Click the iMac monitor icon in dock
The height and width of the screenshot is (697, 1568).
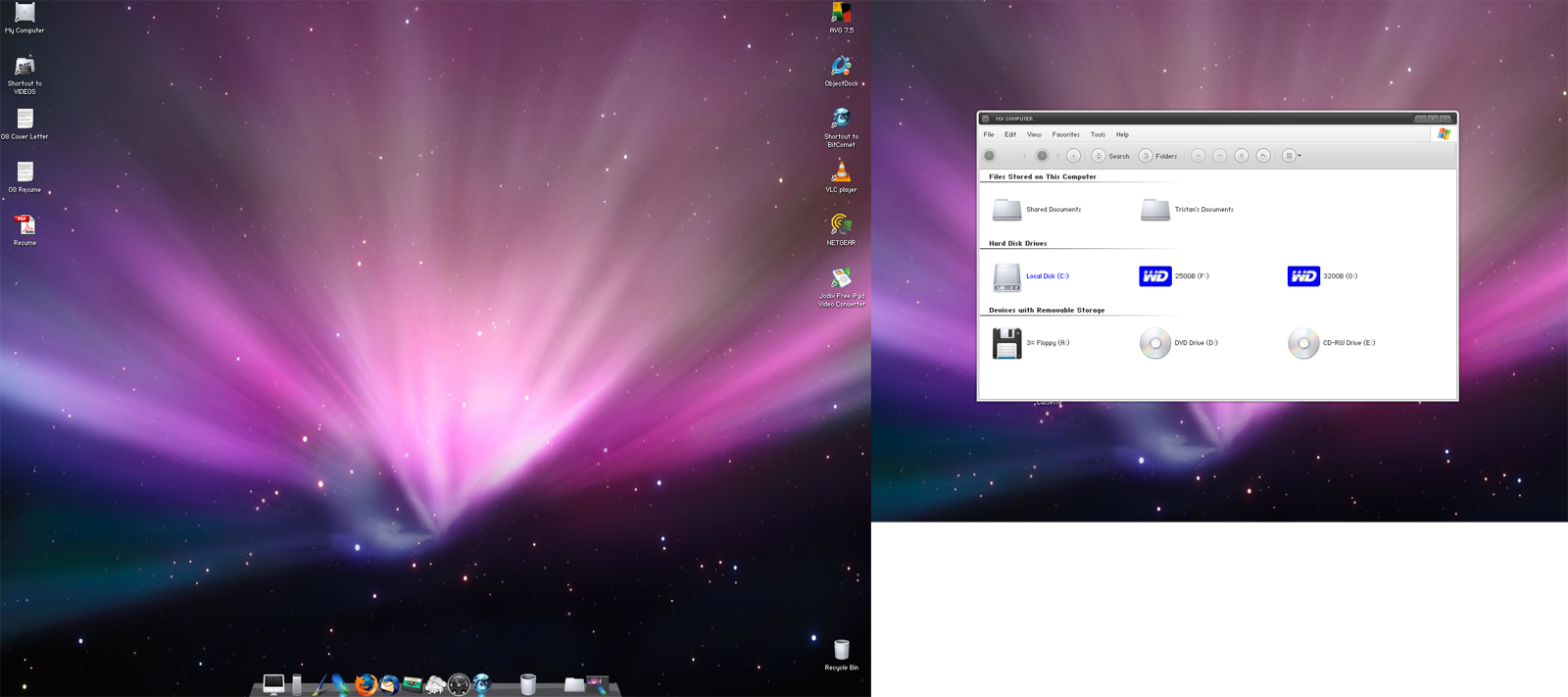[x=273, y=684]
